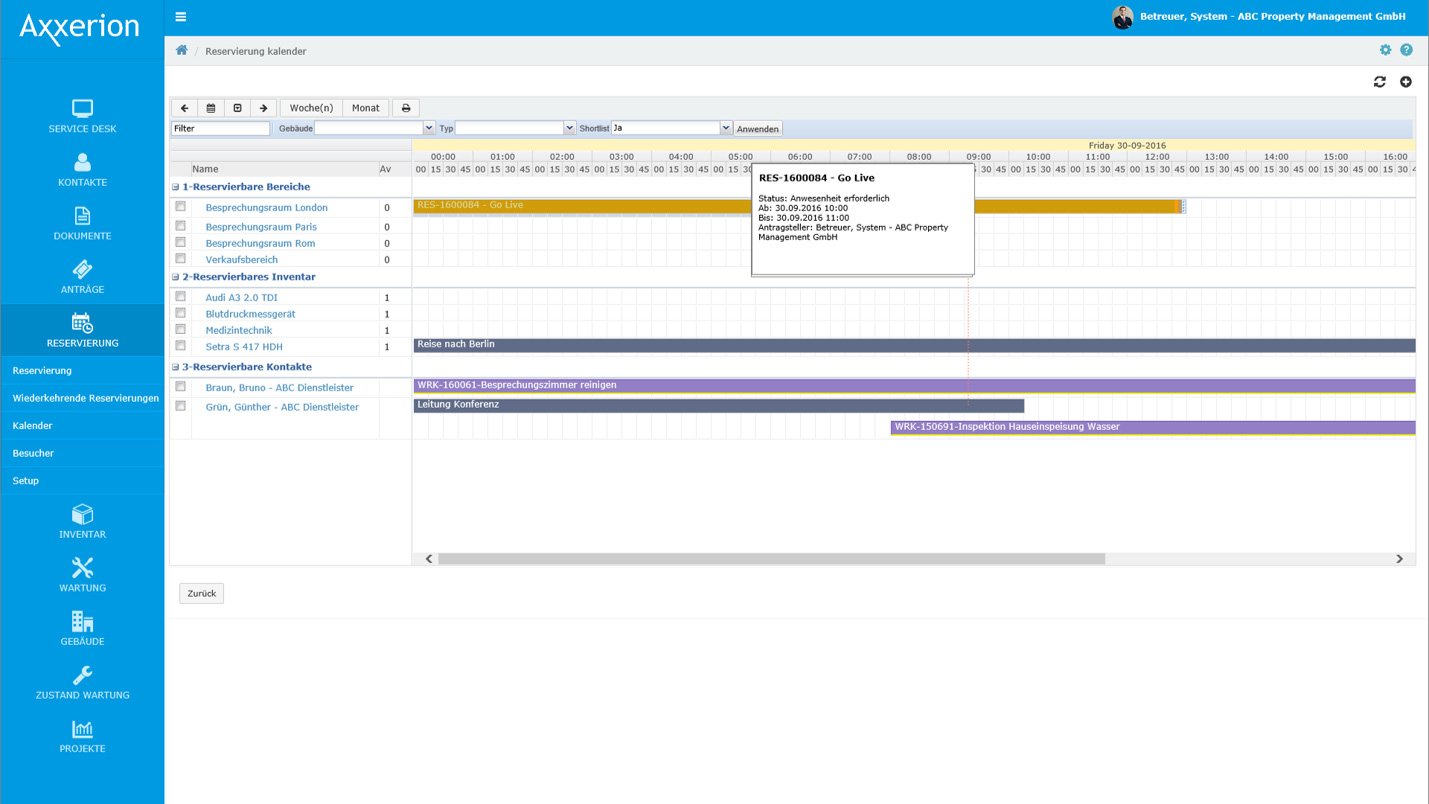This screenshot has width=1429, height=804.
Task: Open Wiederkehrende Reservierungen submenu item
Action: point(82,398)
